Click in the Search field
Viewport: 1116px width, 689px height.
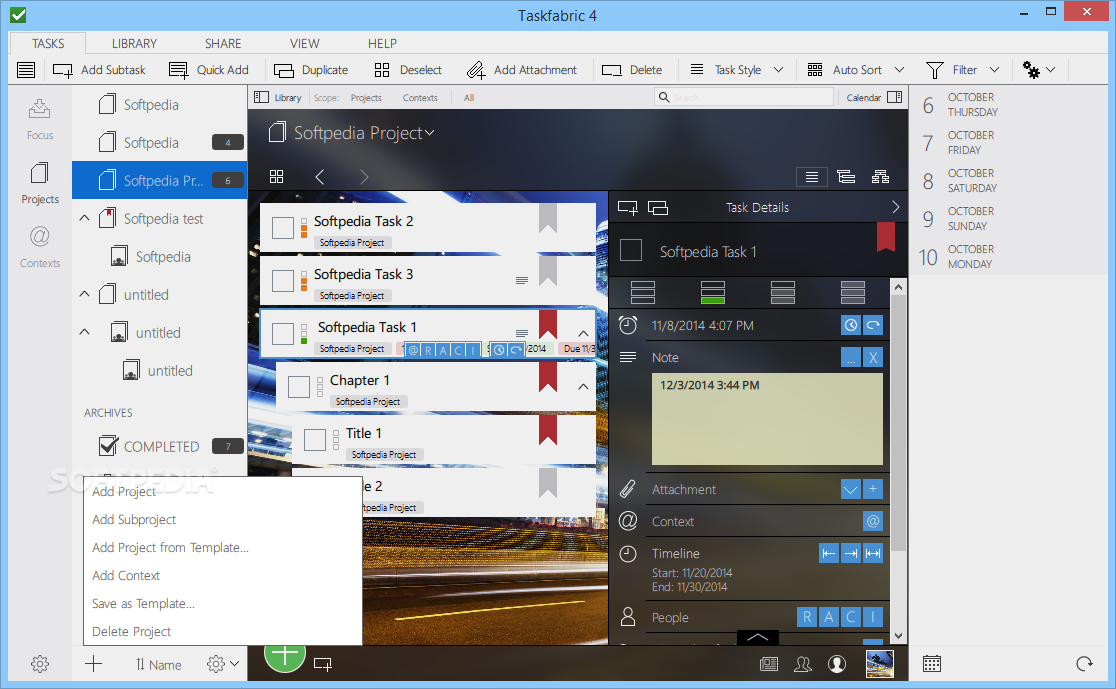coord(744,98)
